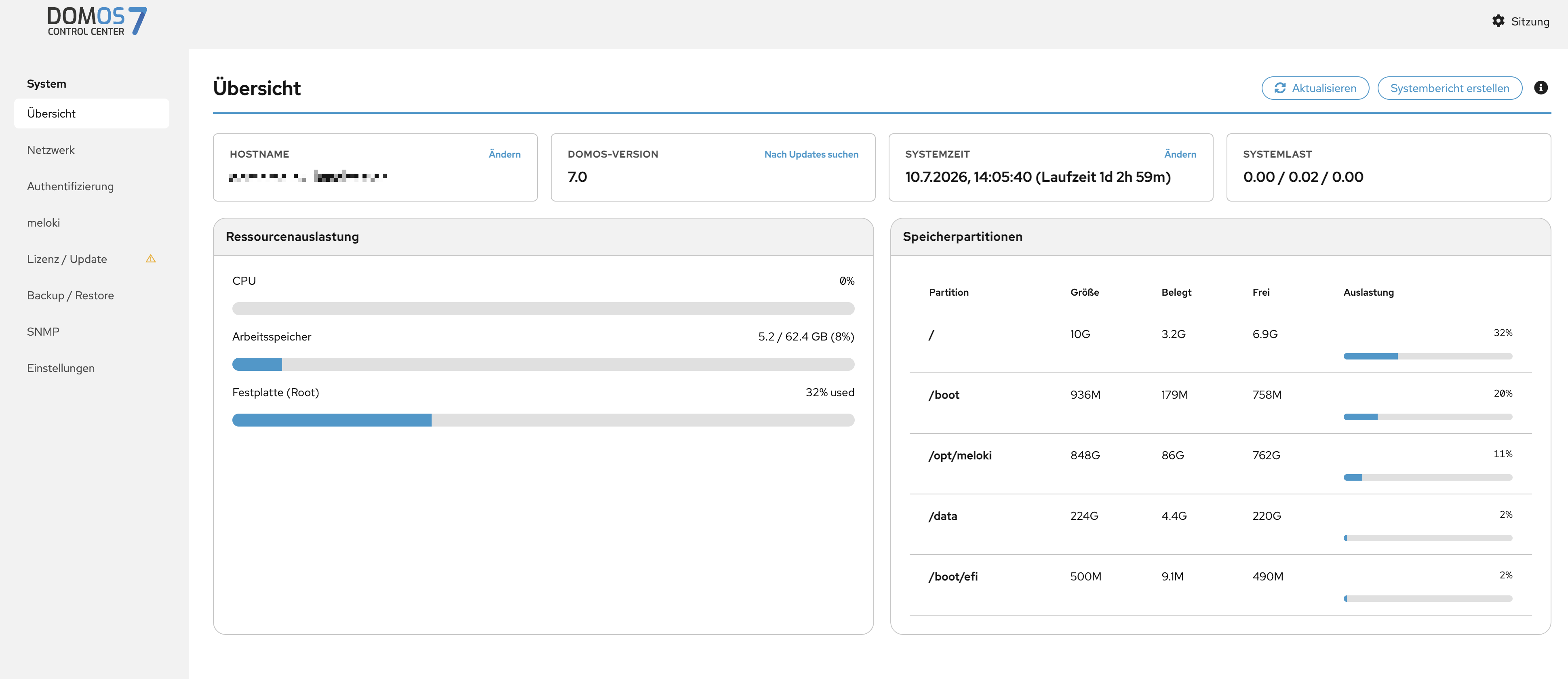This screenshot has height=679, width=1568.
Task: Open the Authentifizierung section
Action: (91, 187)
